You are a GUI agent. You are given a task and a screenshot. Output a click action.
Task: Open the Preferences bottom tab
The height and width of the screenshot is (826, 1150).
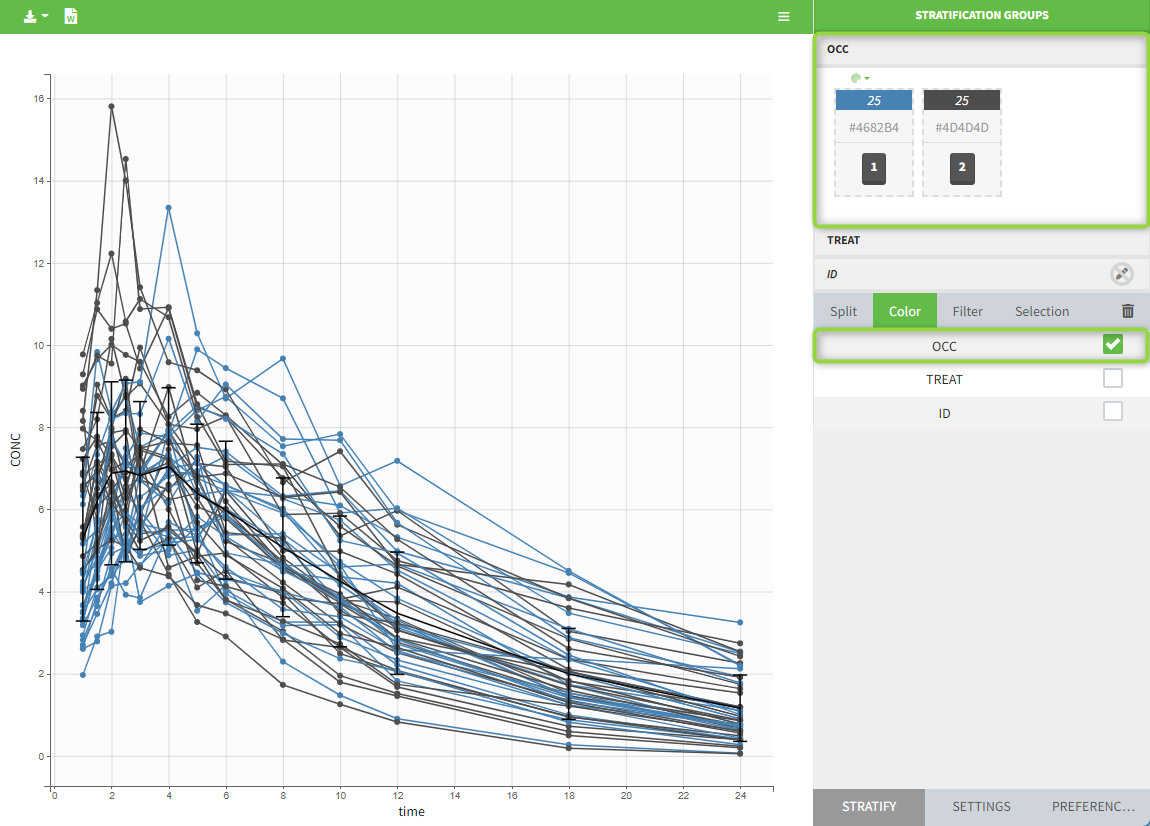(1093, 806)
